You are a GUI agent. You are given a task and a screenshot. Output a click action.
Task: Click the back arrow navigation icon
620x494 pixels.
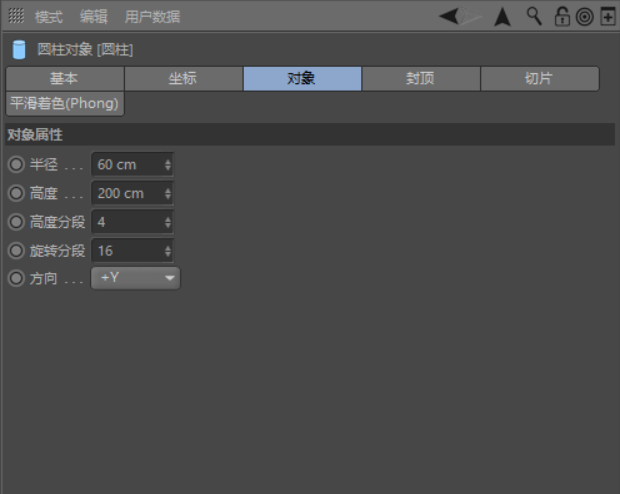[449, 16]
